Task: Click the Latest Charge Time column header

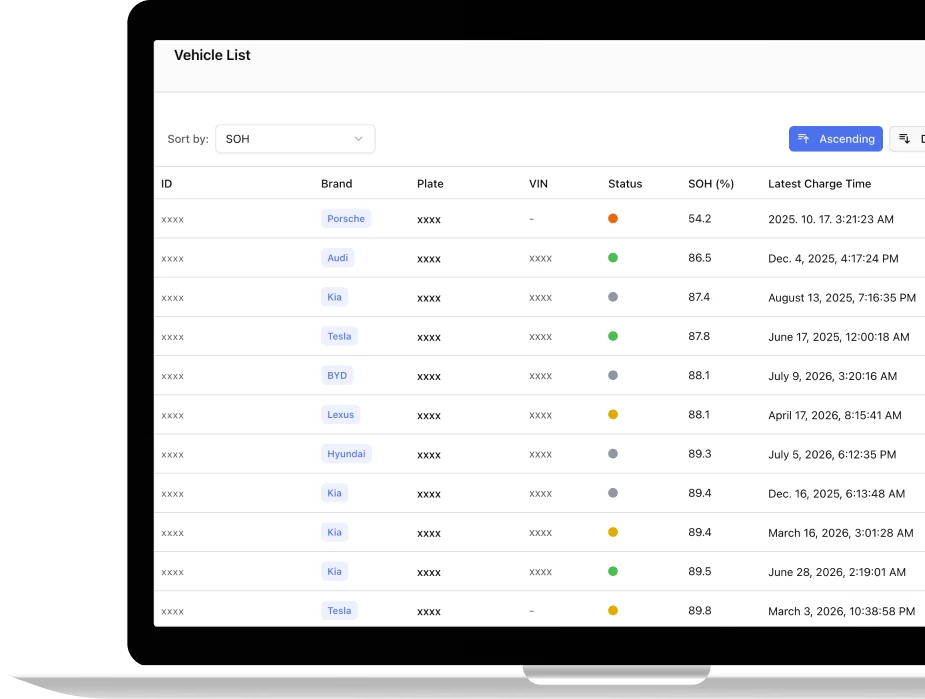Action: click(x=819, y=184)
